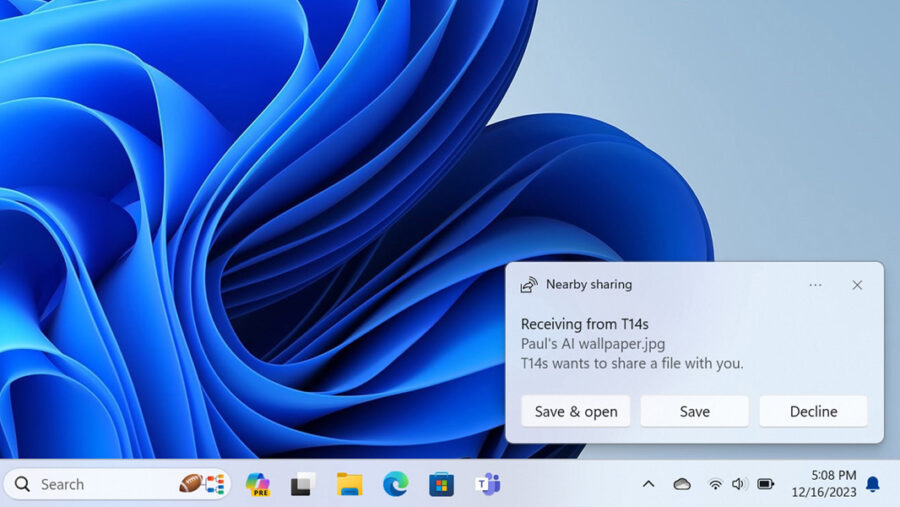Open Microsoft Store from taskbar
The height and width of the screenshot is (507, 900).
(441, 484)
